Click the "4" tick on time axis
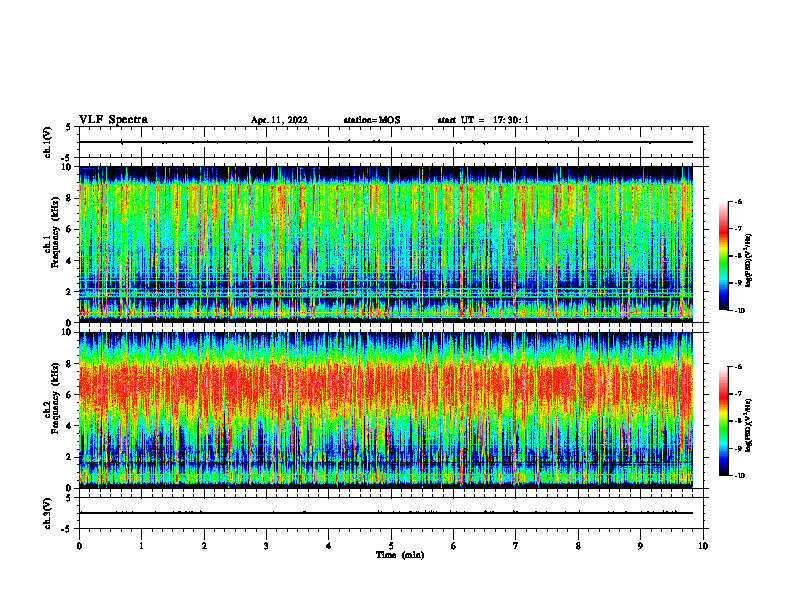 [329, 546]
